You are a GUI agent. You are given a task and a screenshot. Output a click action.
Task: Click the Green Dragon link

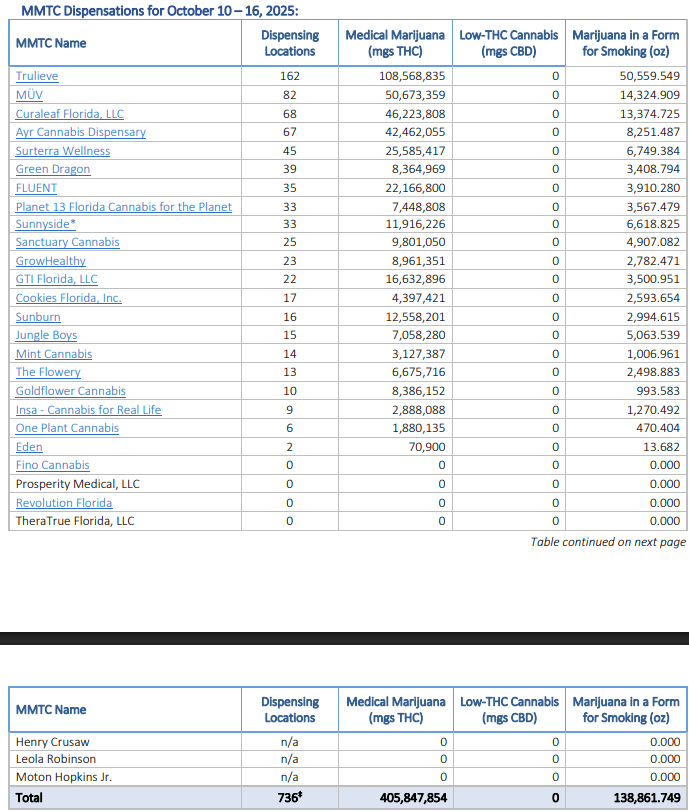(52, 169)
